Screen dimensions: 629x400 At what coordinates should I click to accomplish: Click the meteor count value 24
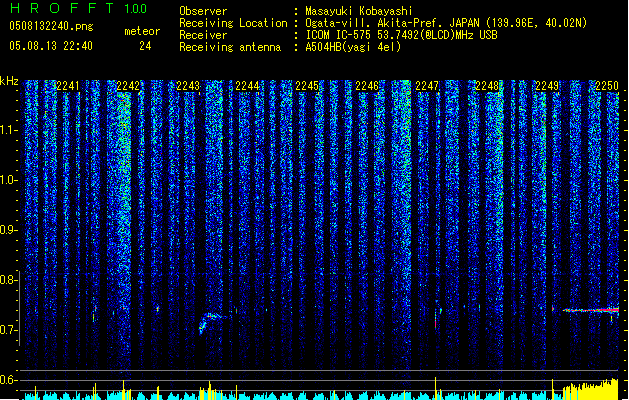coord(145,46)
